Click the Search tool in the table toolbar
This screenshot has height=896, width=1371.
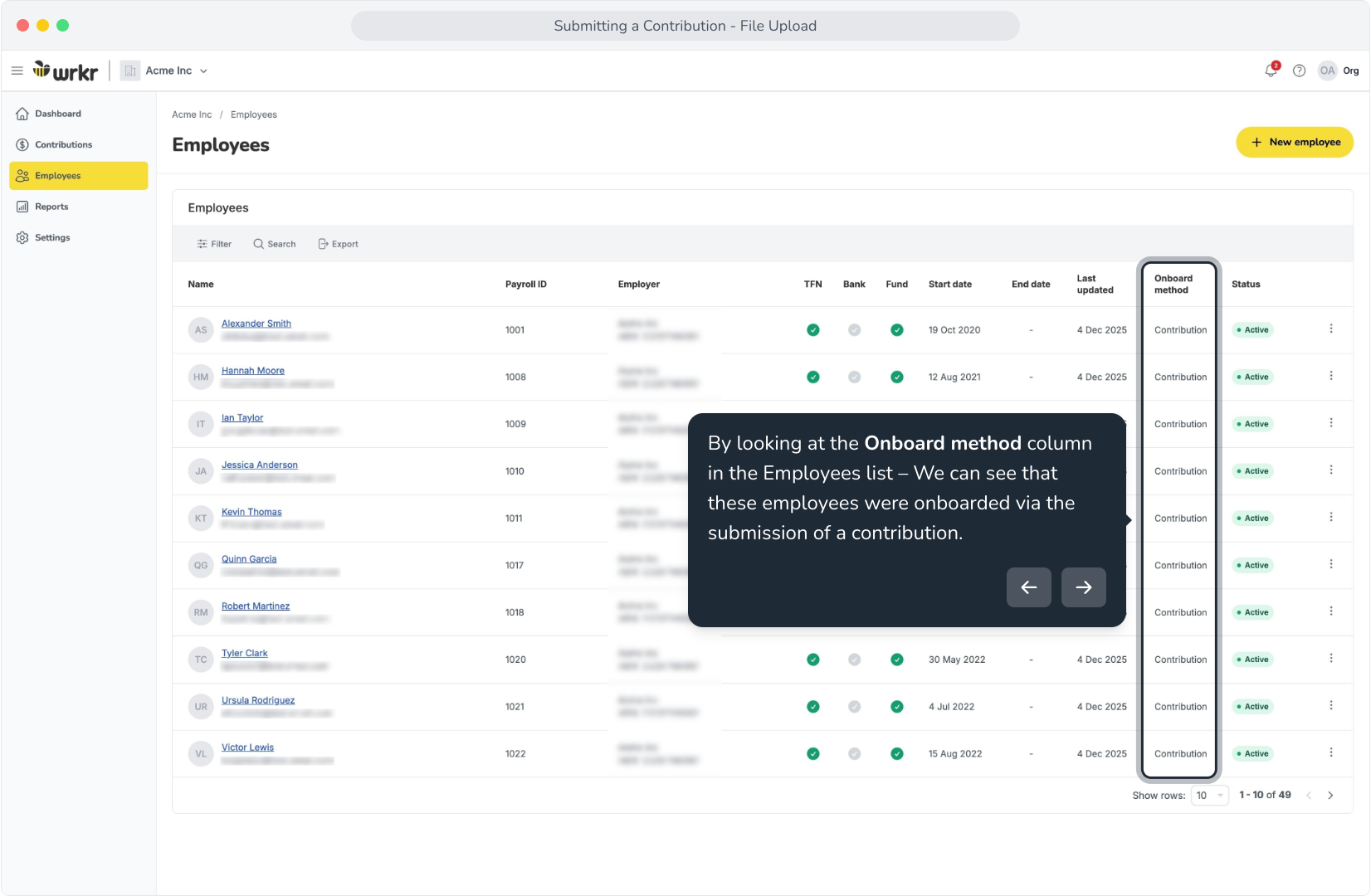click(275, 244)
